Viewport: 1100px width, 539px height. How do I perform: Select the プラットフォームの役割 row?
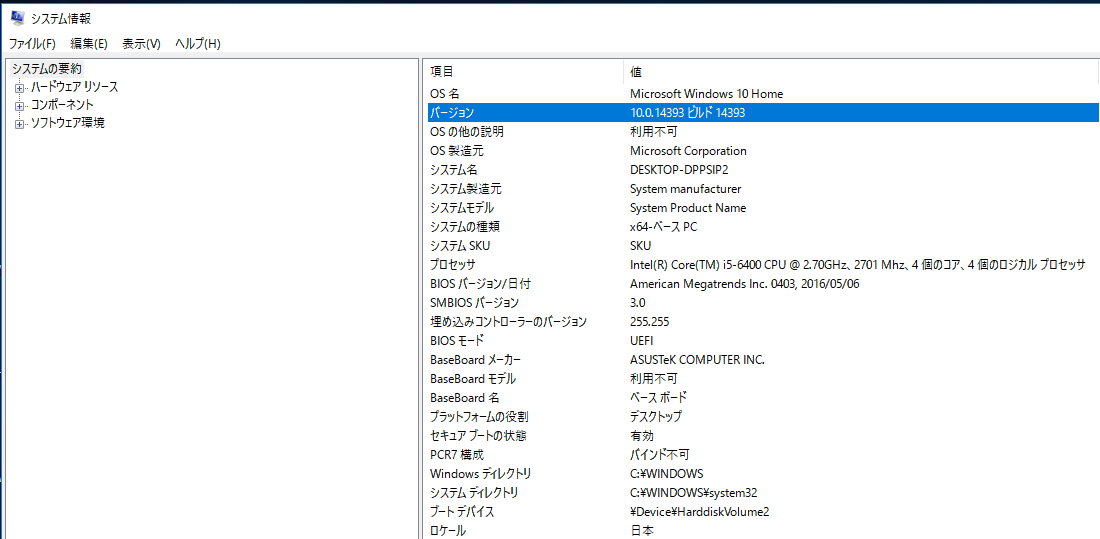point(763,417)
